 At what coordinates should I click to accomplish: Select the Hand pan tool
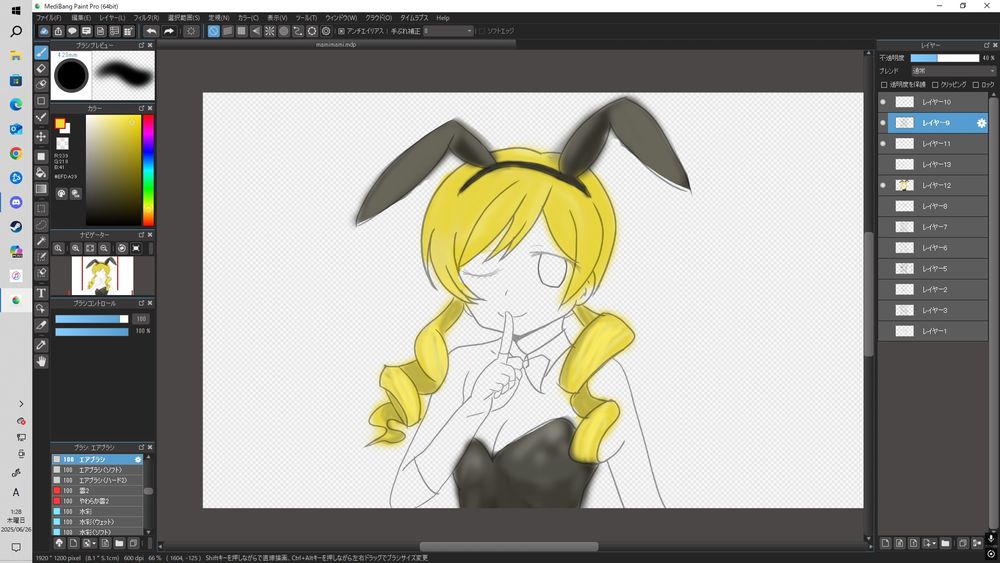click(x=41, y=361)
